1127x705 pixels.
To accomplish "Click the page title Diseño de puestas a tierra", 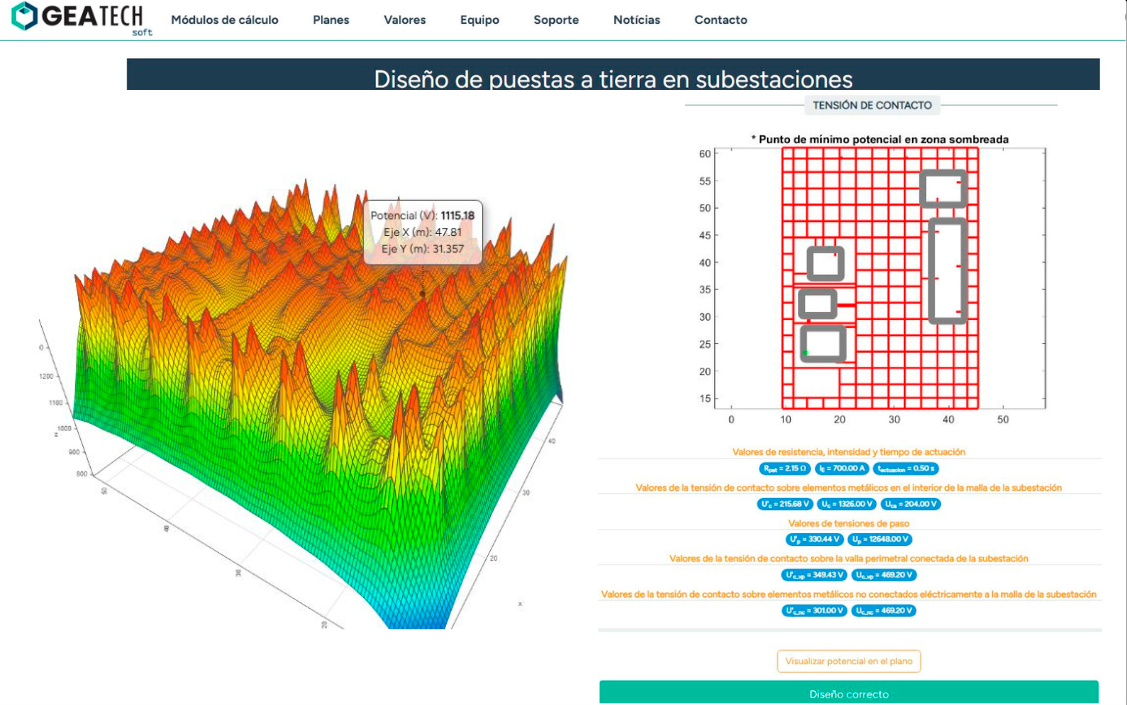I will (x=613, y=78).
